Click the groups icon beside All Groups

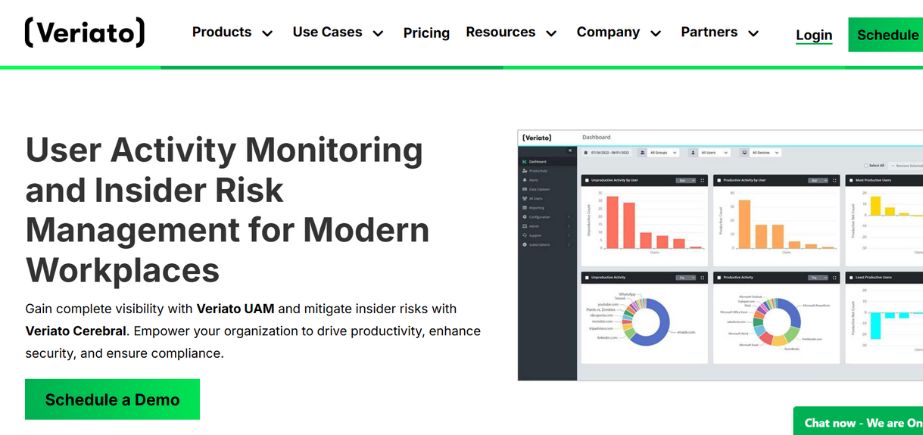point(642,152)
